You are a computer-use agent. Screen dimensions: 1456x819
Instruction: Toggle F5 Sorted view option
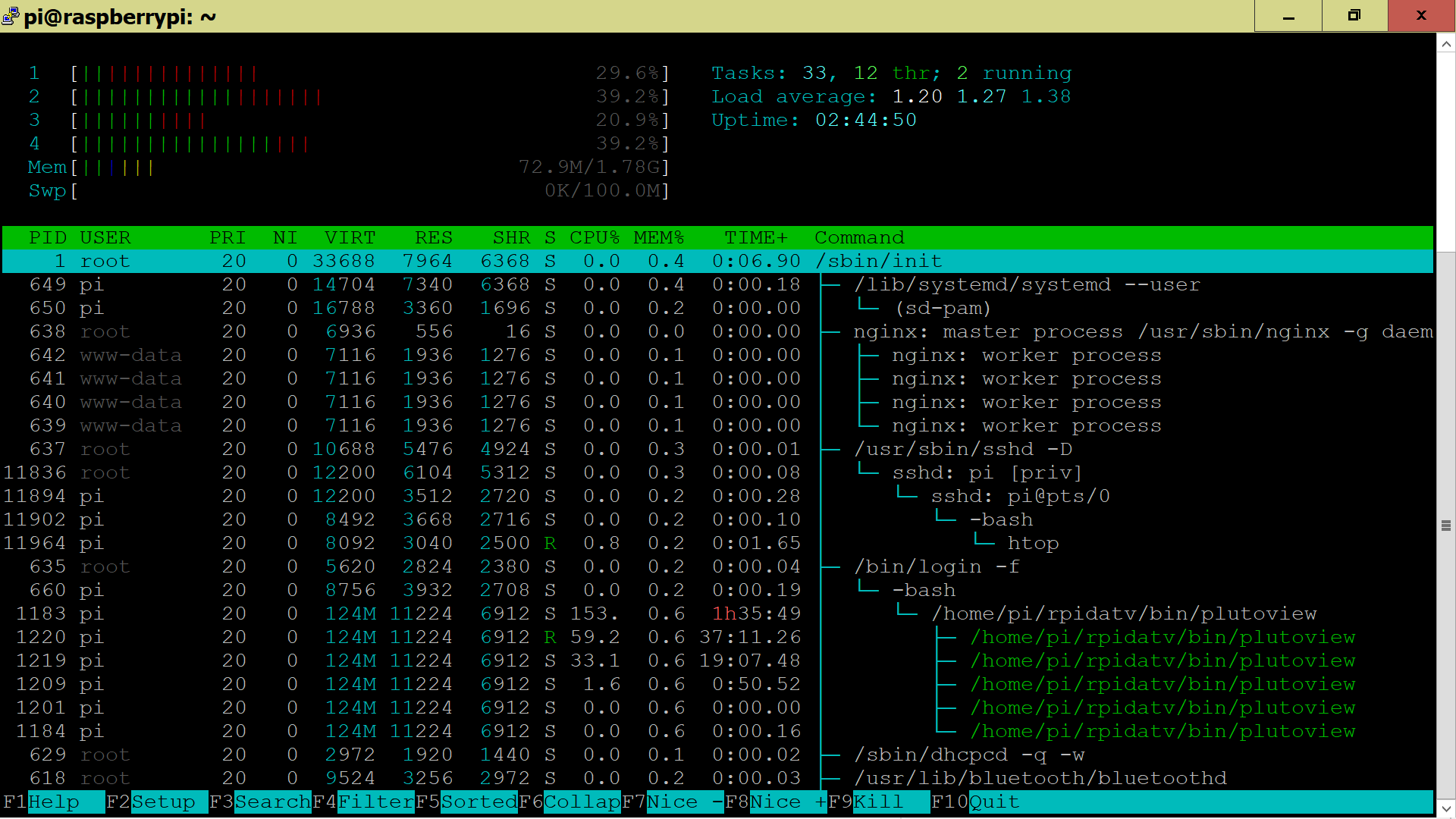coord(466,802)
